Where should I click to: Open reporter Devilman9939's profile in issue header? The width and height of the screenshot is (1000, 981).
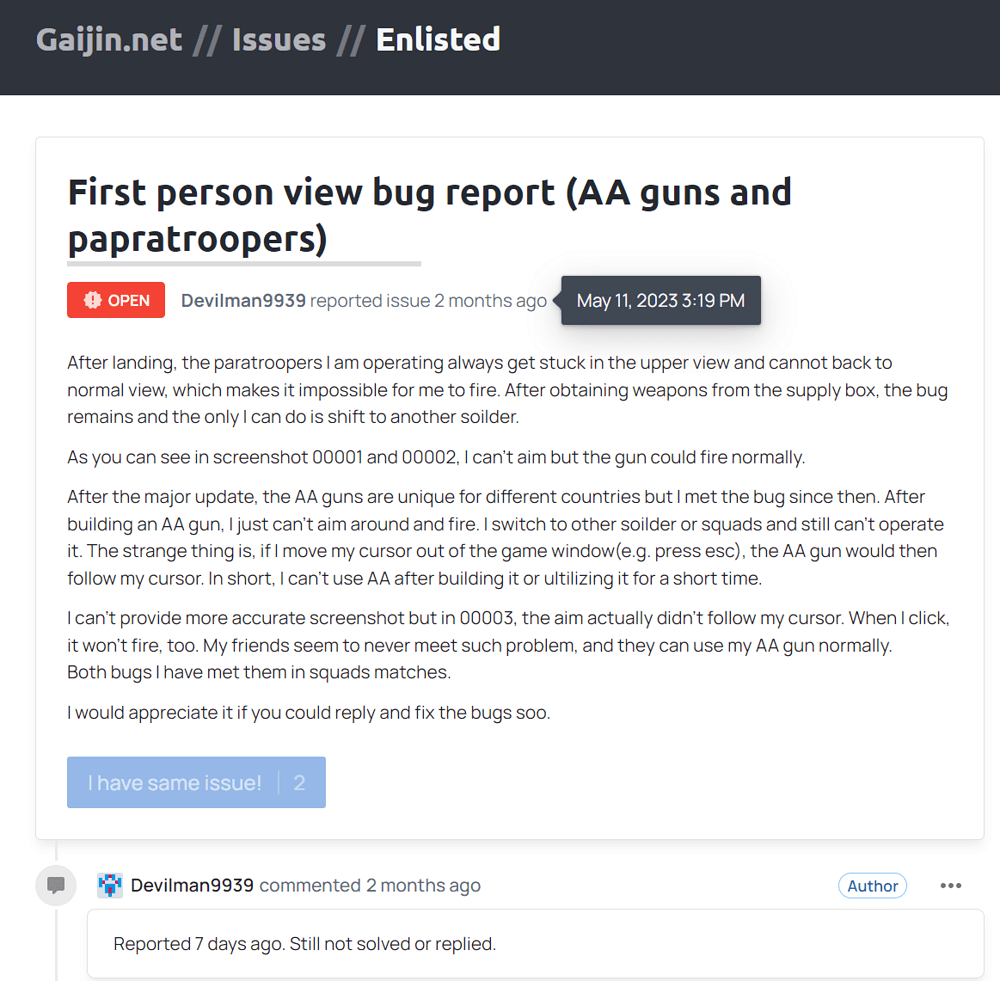(243, 300)
